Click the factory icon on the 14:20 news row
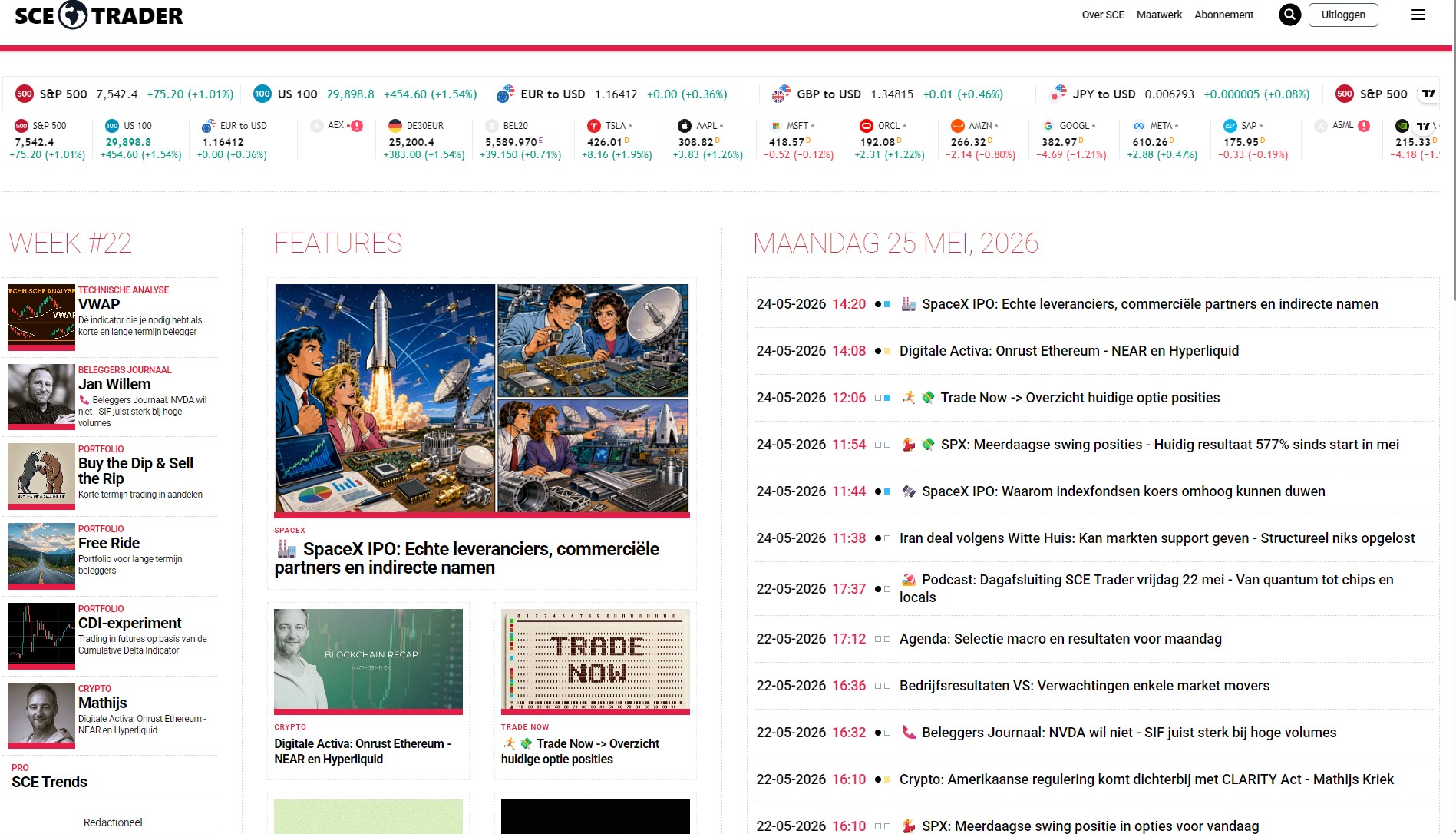The width and height of the screenshot is (1456, 834). [909, 304]
